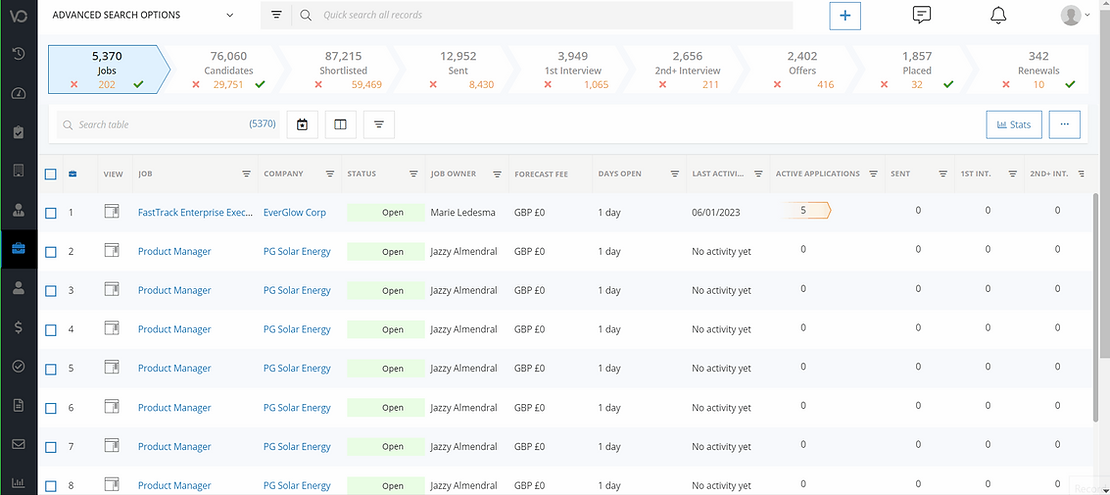Toggle the column layout icon
Image resolution: width=1110 pixels, height=495 pixels.
tap(340, 124)
